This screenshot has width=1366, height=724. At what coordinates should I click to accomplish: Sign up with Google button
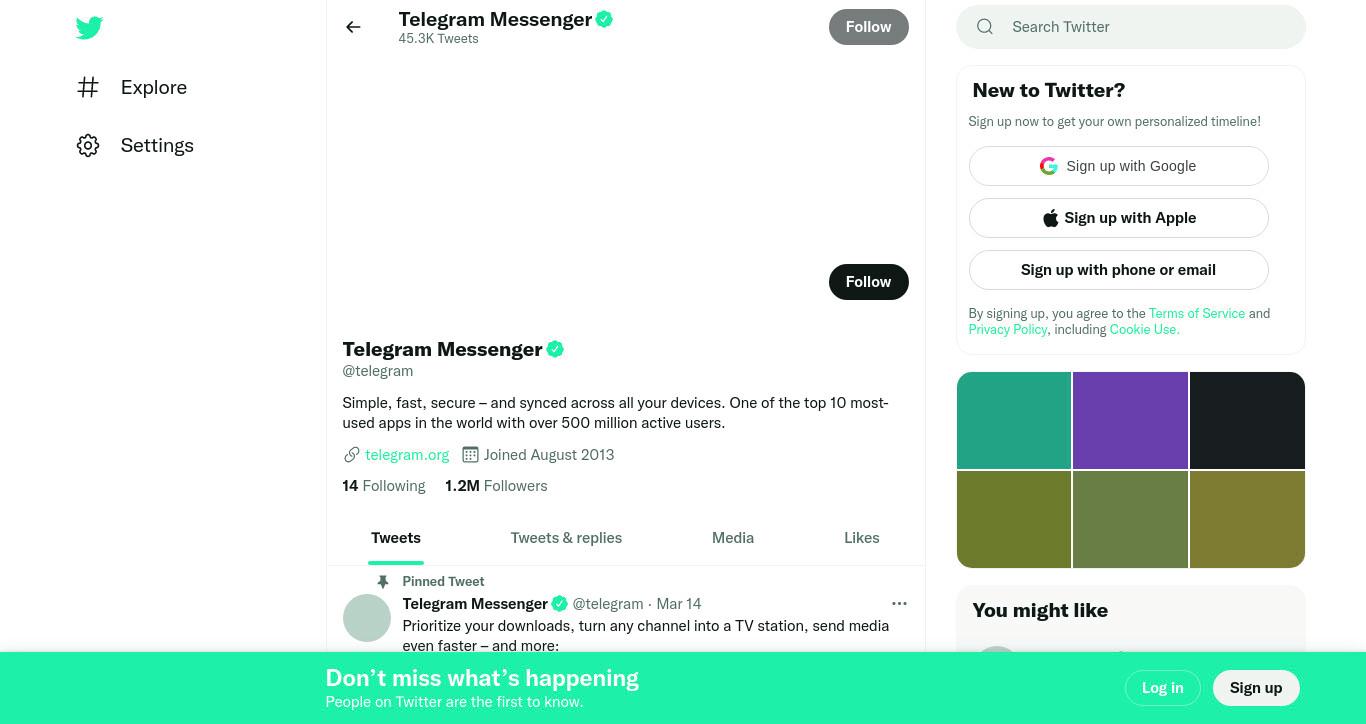(x=1118, y=166)
